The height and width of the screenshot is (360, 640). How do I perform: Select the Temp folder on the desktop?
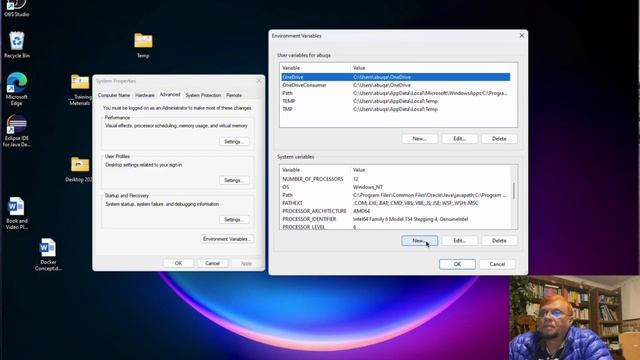tap(143, 45)
